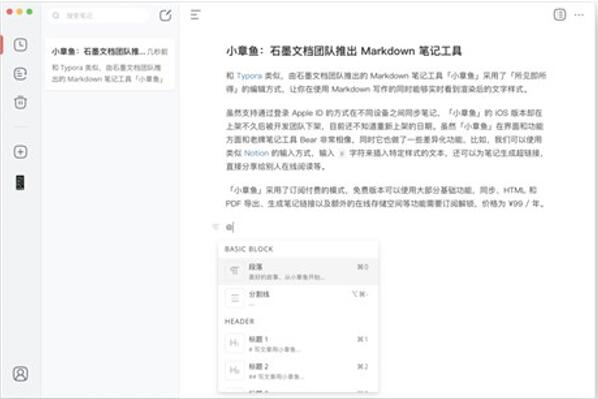598x399 pixels.
Task: Focus the note search field
Action: click(100, 15)
